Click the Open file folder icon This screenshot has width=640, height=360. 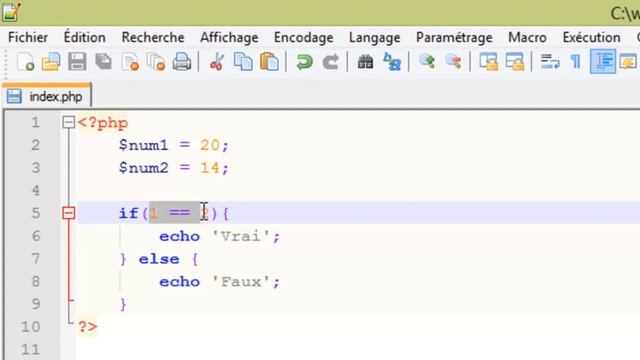pyautogui.click(x=51, y=62)
